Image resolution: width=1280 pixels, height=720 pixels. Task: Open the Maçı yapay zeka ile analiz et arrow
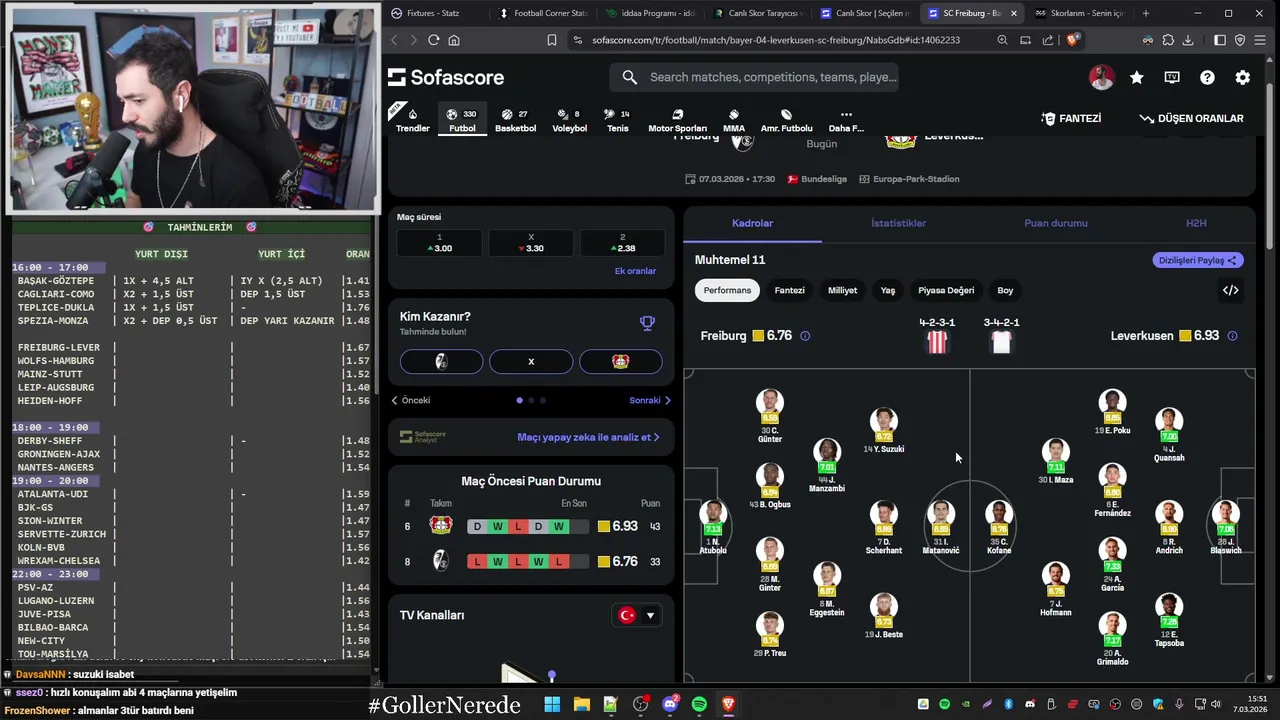tap(655, 437)
